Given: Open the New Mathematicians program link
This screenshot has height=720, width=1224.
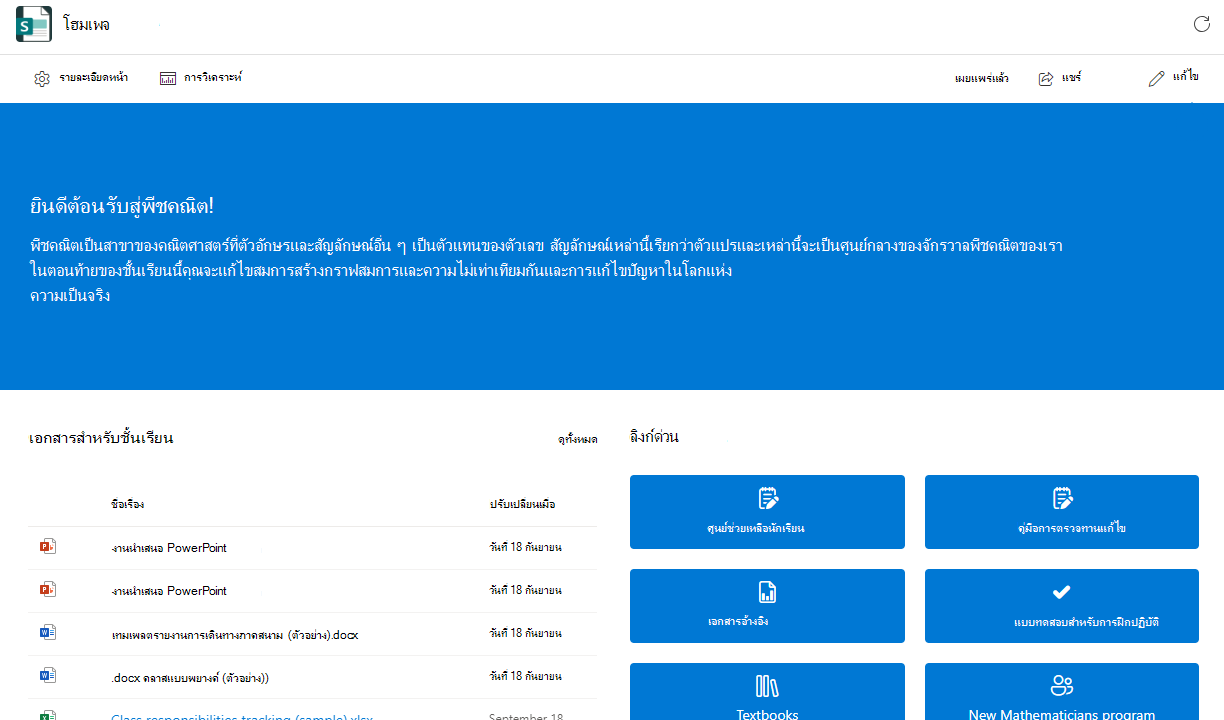Looking at the screenshot, I should 1062,692.
